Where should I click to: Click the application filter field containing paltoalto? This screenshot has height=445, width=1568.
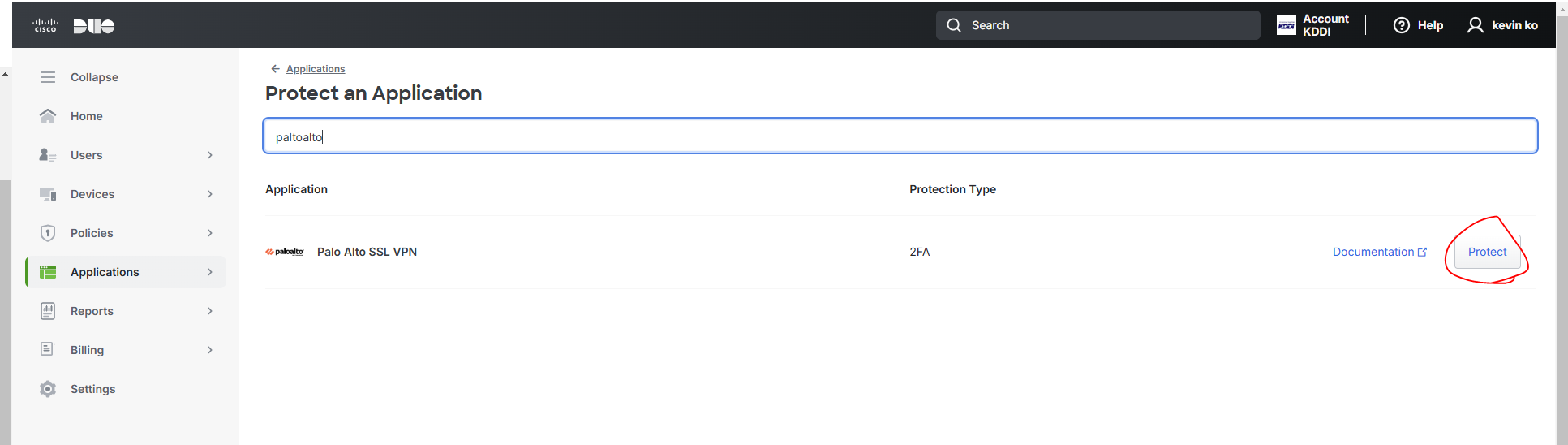pos(900,136)
